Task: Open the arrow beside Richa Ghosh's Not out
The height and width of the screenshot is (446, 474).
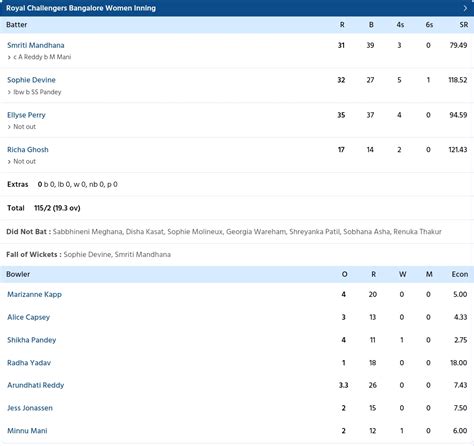Action: (9, 162)
